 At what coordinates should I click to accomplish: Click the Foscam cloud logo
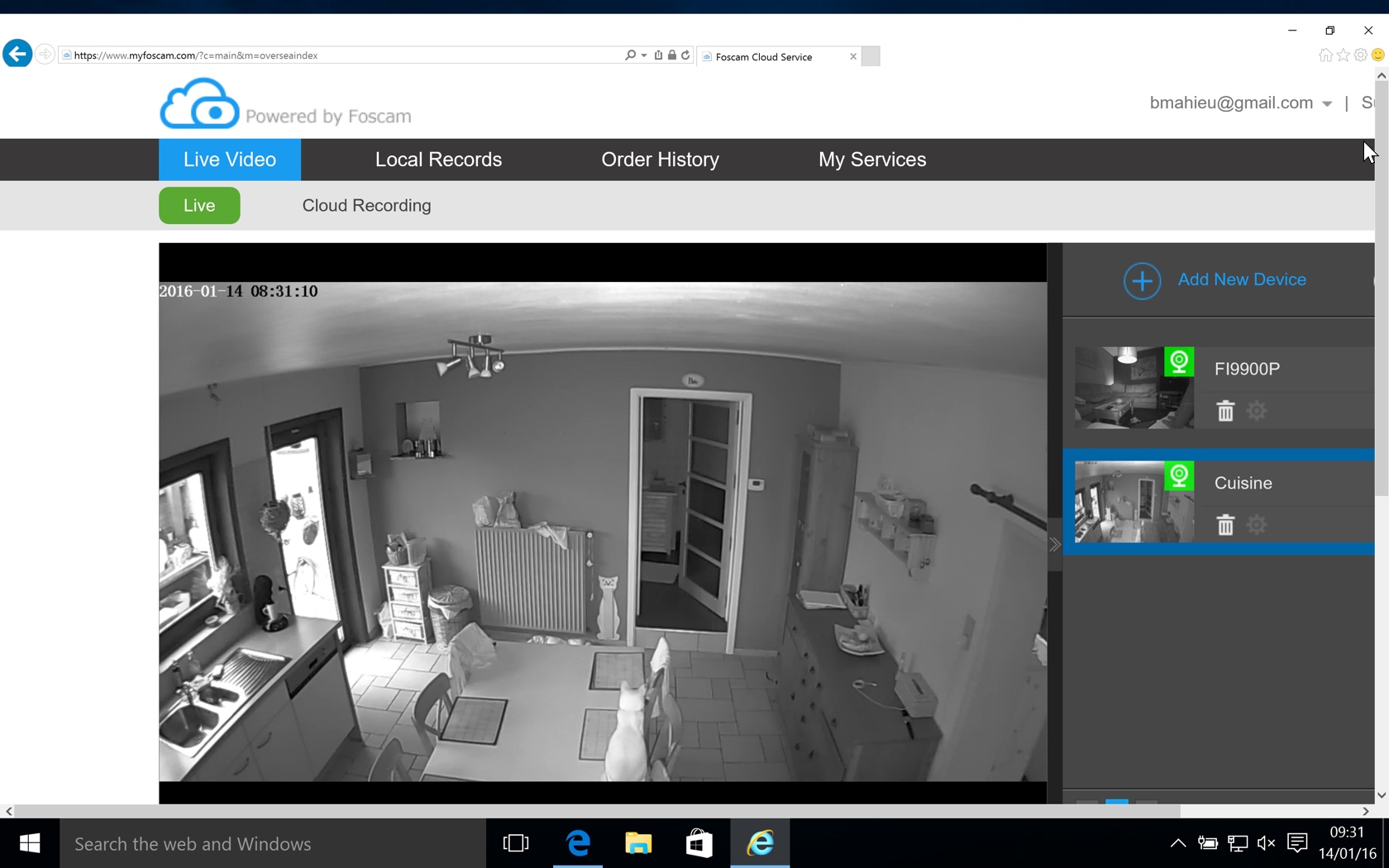(199, 104)
